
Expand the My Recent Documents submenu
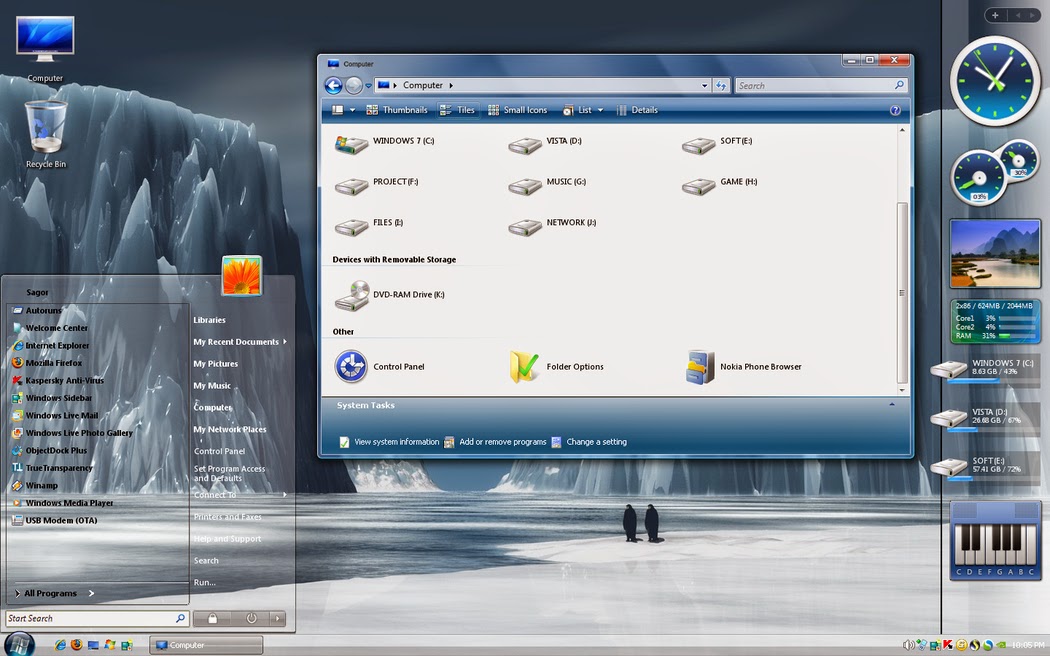point(235,341)
